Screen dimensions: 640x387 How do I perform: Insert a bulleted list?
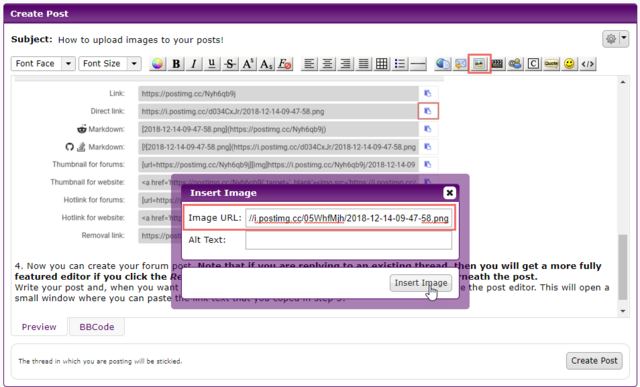coord(400,64)
